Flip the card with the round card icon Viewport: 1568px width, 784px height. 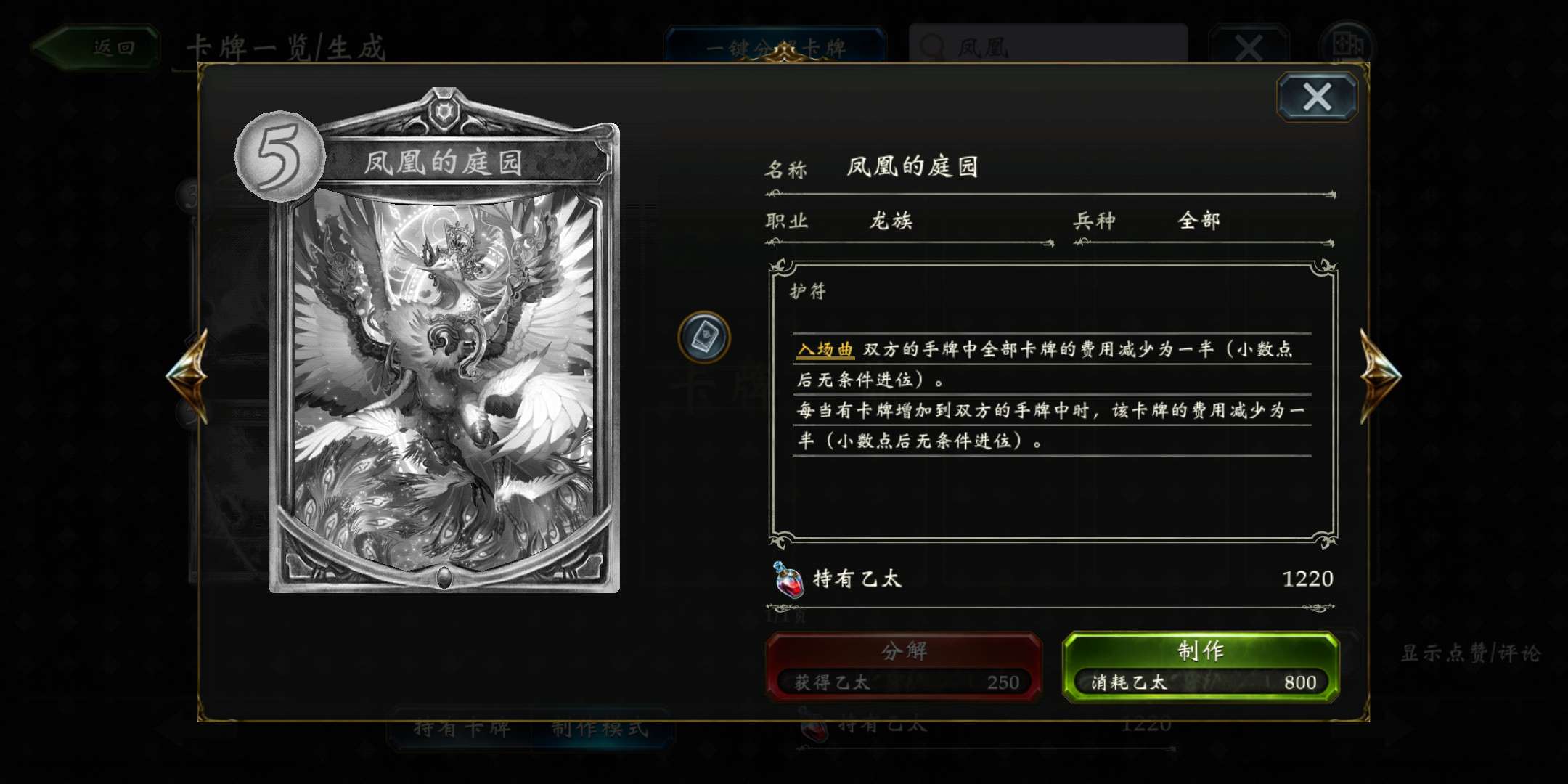703,337
